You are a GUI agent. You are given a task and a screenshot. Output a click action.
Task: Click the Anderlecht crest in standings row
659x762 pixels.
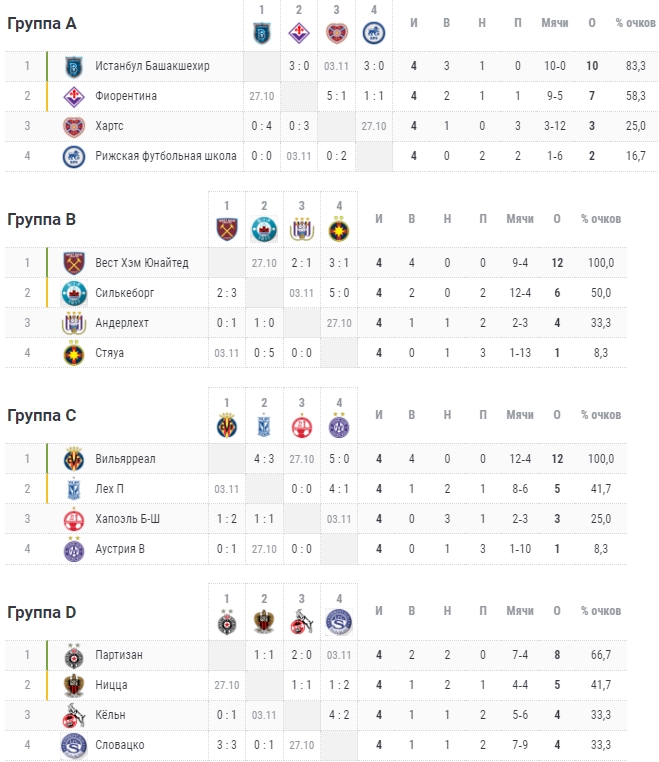(74, 323)
